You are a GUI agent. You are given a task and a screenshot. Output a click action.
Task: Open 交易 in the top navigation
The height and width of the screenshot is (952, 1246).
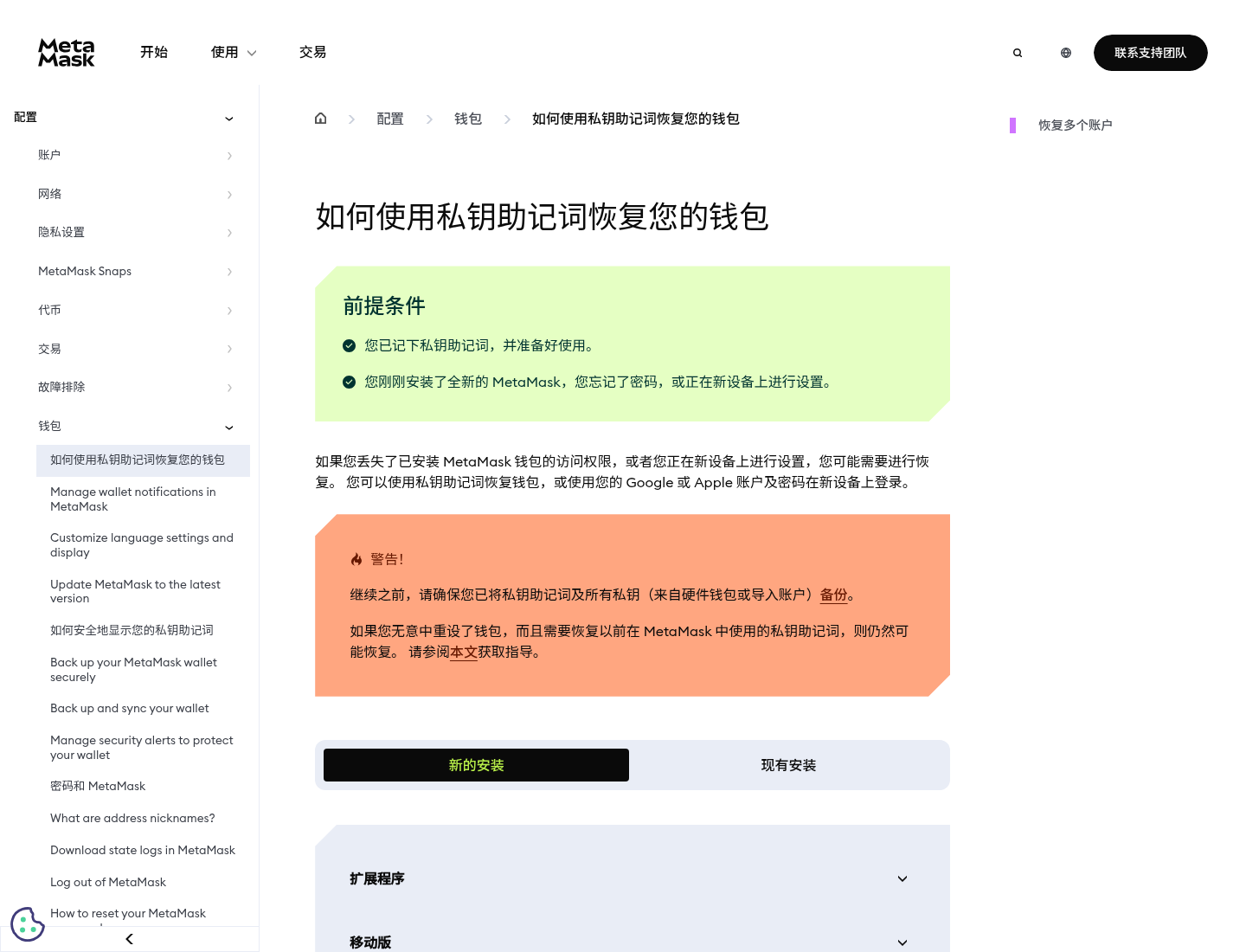click(x=313, y=53)
